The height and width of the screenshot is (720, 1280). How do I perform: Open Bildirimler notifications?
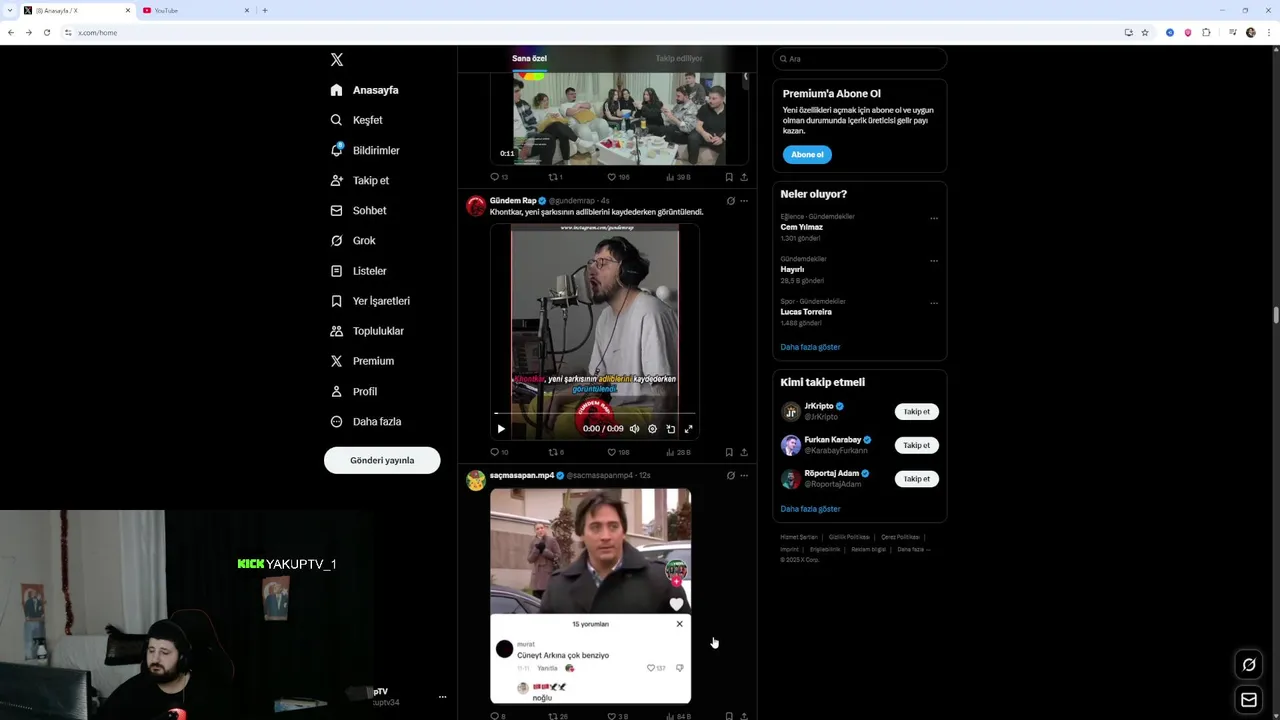coord(365,150)
